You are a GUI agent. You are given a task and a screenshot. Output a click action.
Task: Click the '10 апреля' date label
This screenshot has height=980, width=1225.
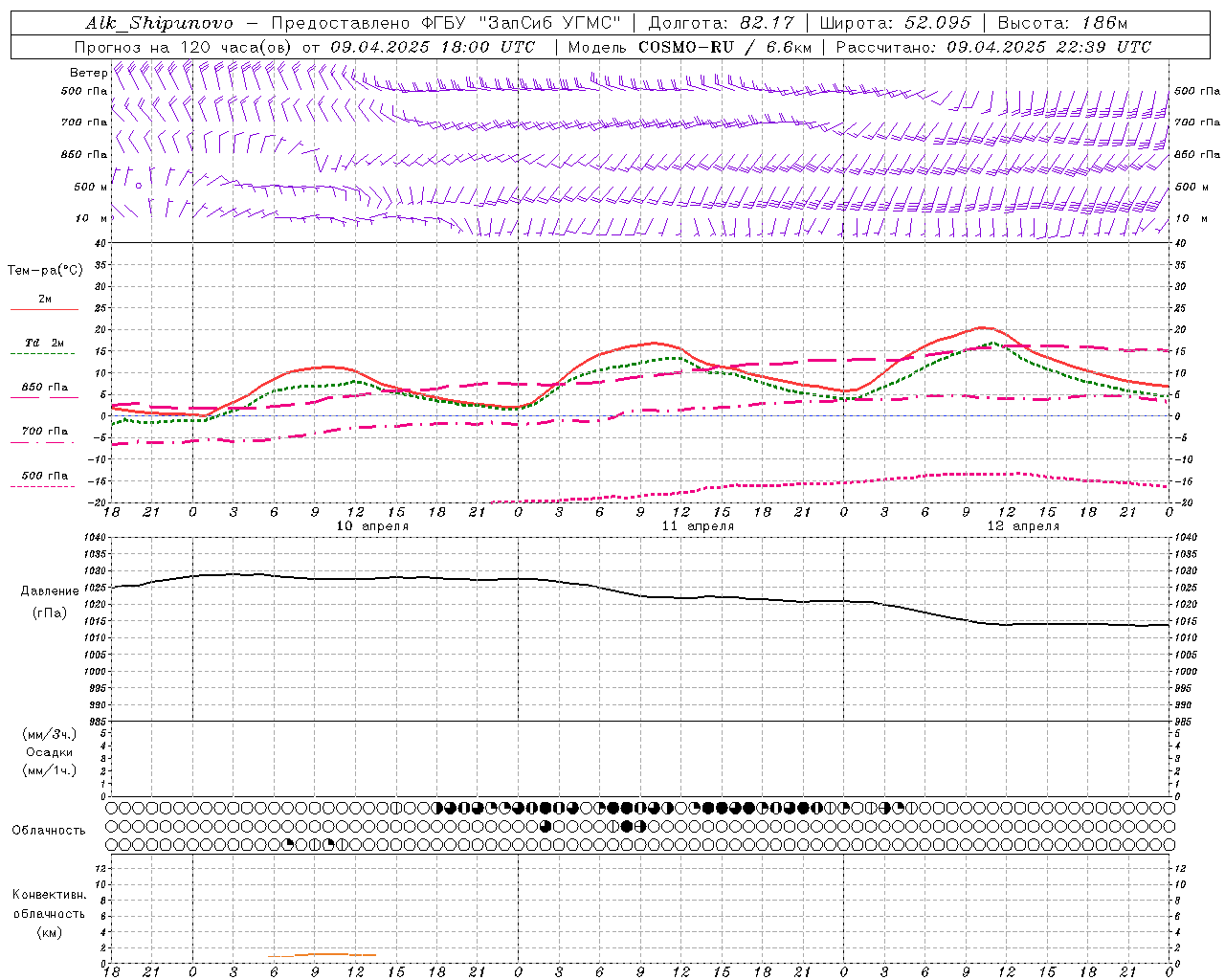click(x=372, y=526)
